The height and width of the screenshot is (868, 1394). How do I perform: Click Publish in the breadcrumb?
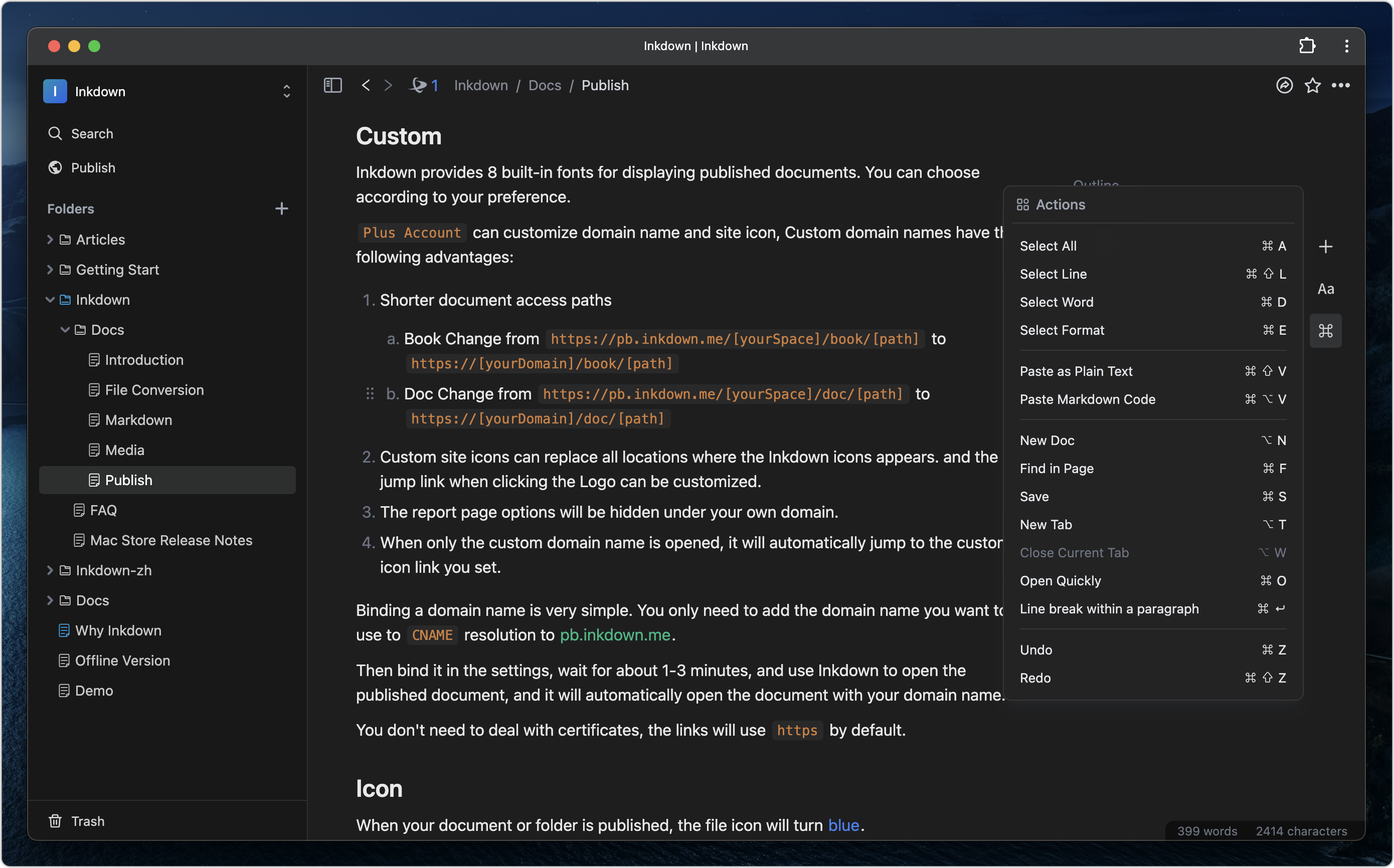[605, 85]
